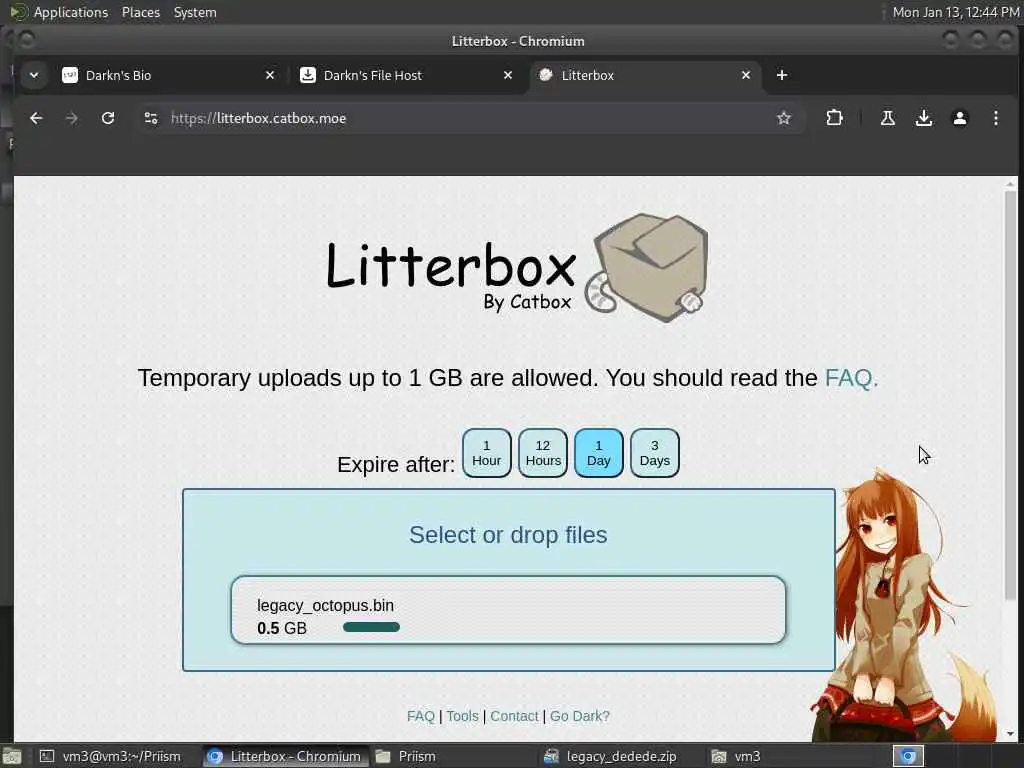Image resolution: width=1024 pixels, height=768 pixels.
Task: Open the profile avatar menu
Action: click(959, 118)
